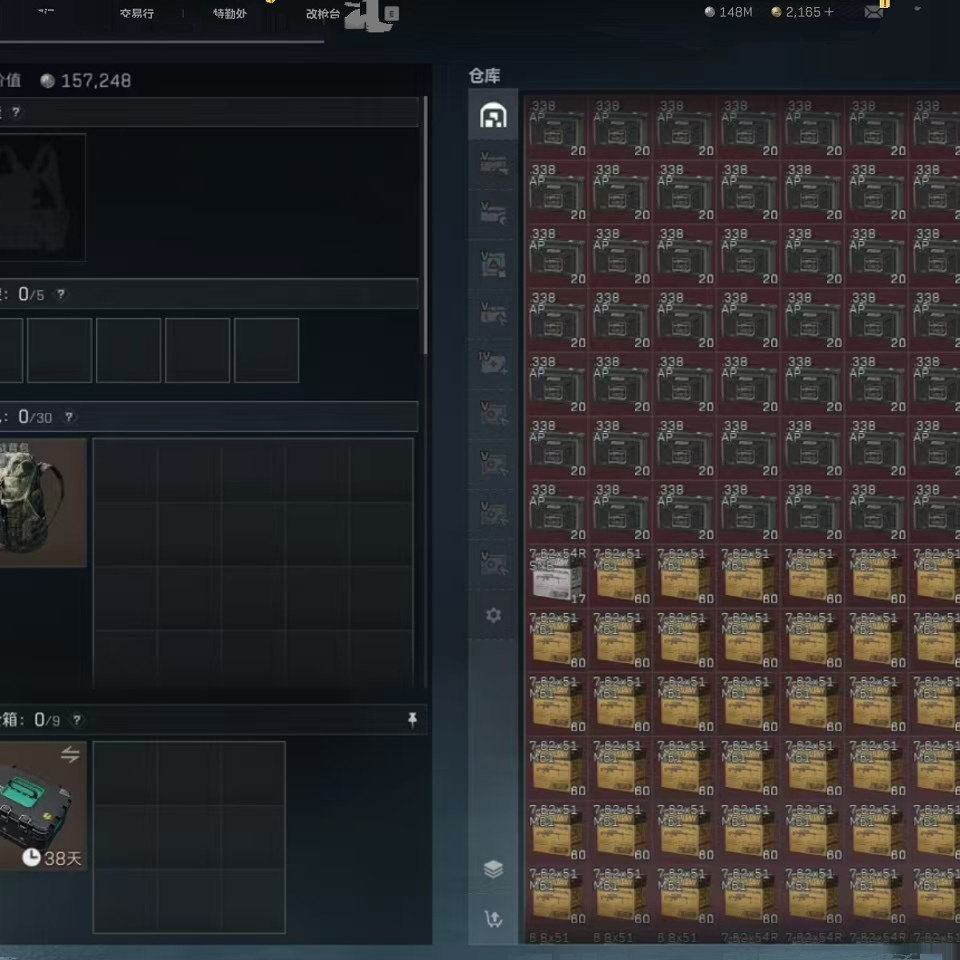Click the E key hint beside 改枪台
Screen dimensions: 960x960
point(392,13)
